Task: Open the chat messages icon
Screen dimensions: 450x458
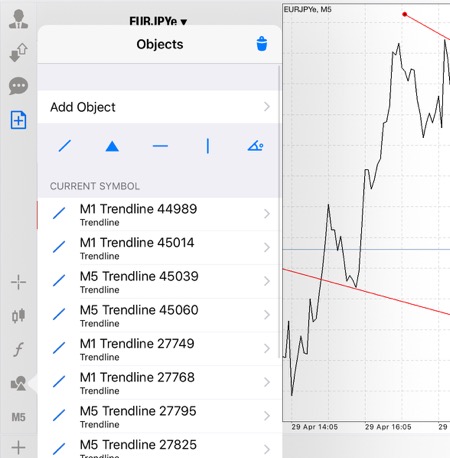Action: 18,86
